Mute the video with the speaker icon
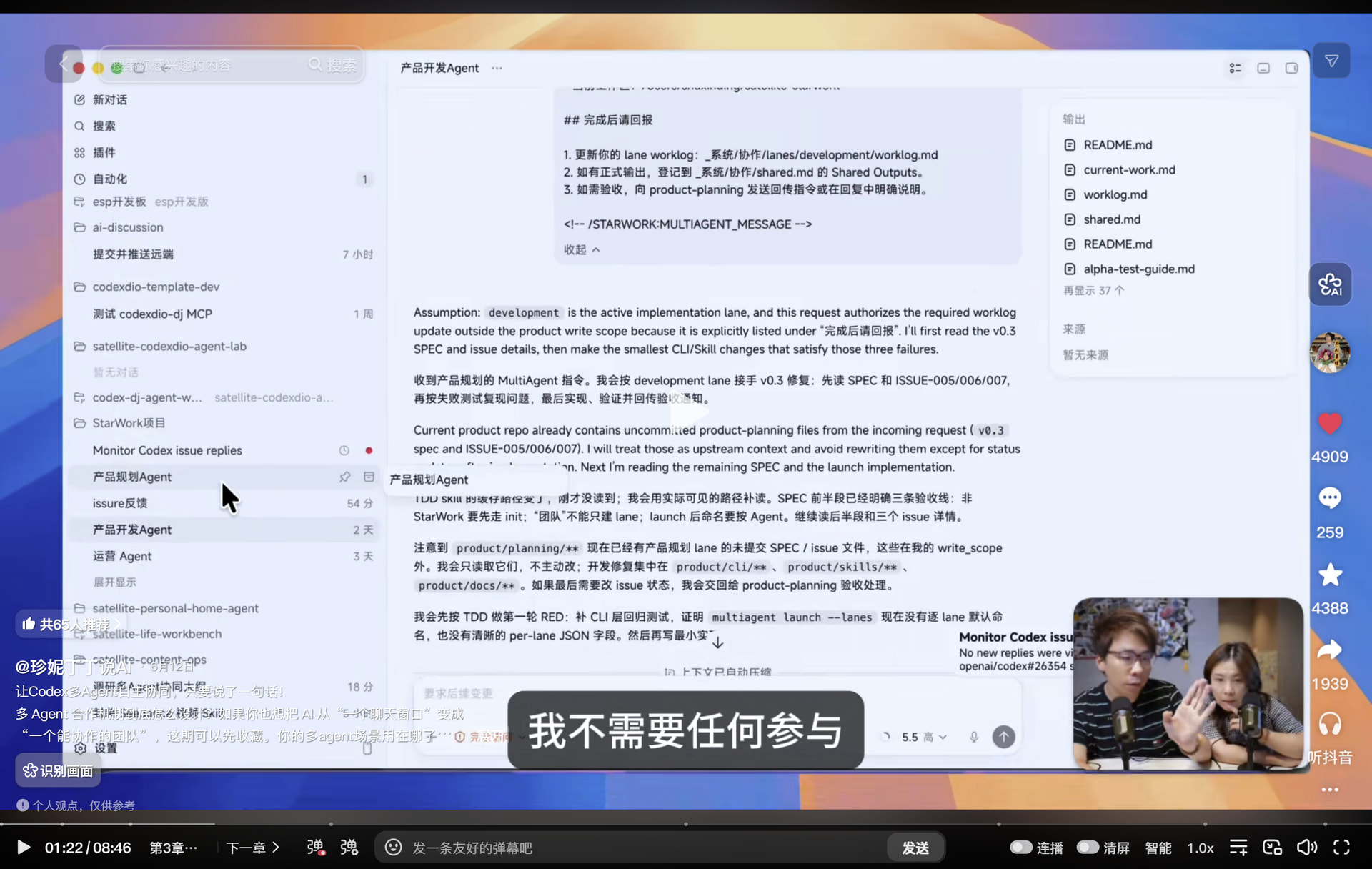The height and width of the screenshot is (869, 1372). tap(1306, 848)
